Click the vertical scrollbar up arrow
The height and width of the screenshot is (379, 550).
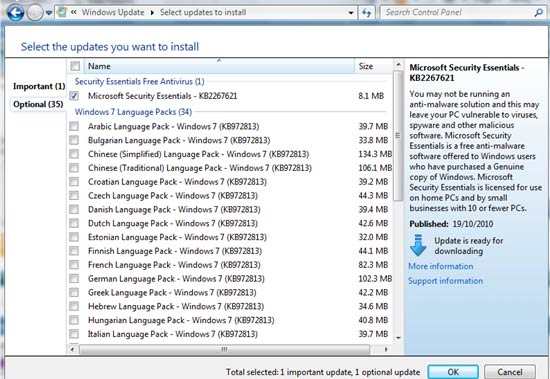coord(398,65)
